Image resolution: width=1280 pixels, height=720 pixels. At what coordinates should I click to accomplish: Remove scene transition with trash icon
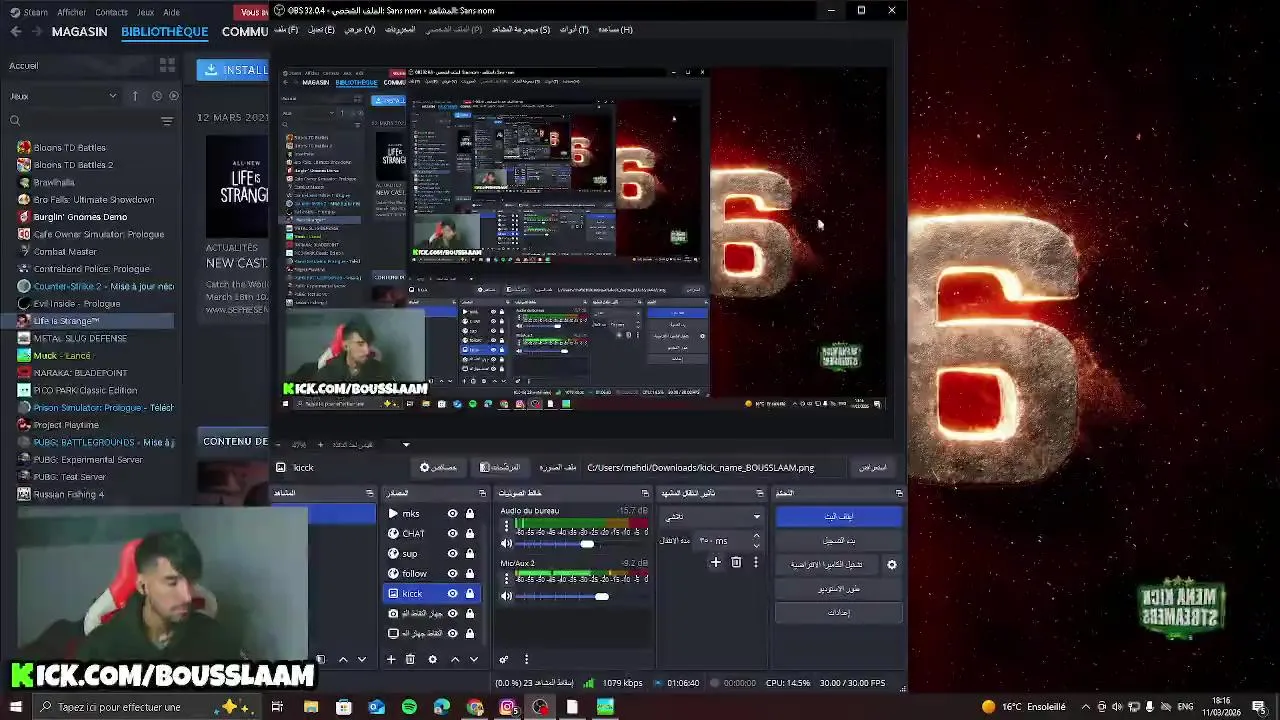[x=736, y=563]
